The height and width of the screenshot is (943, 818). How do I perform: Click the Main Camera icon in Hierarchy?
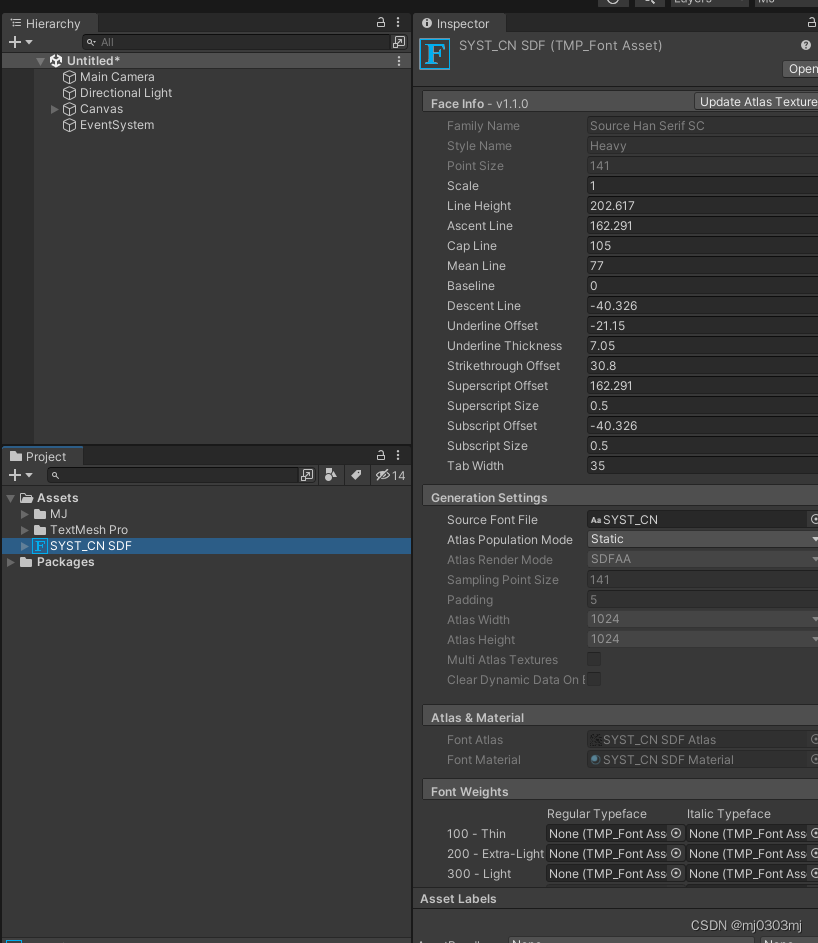pyautogui.click(x=68, y=76)
